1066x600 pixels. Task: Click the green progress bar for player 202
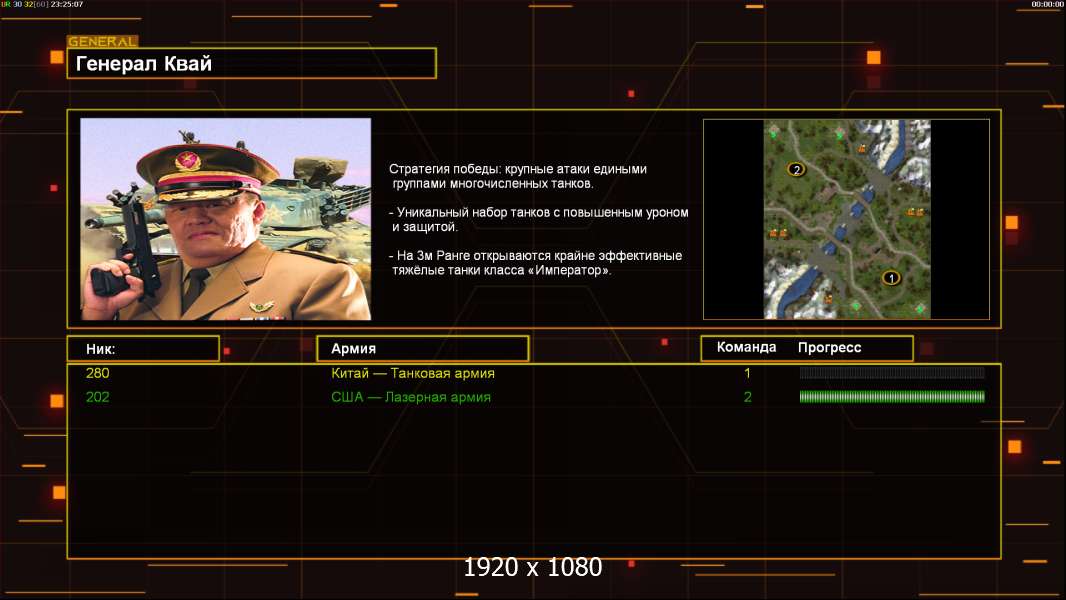click(892, 397)
